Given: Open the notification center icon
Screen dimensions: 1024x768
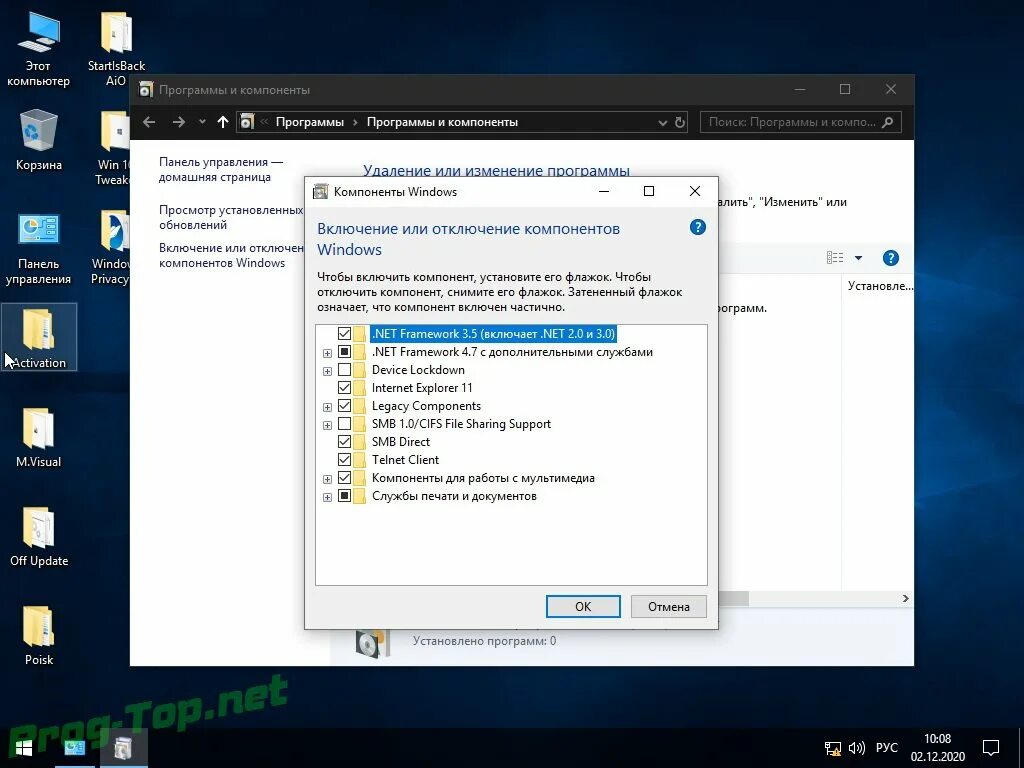Looking at the screenshot, I should 991,748.
